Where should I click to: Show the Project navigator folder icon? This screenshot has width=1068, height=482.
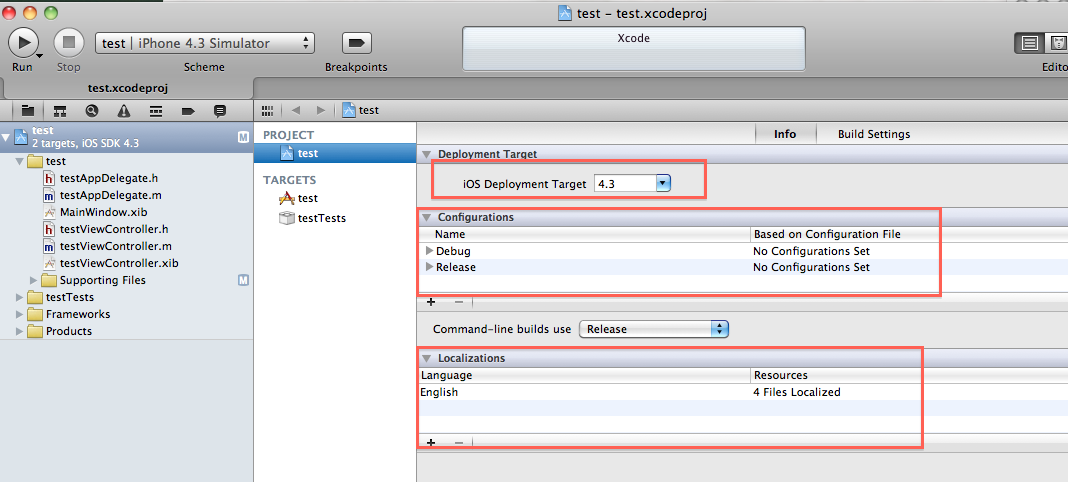point(28,110)
